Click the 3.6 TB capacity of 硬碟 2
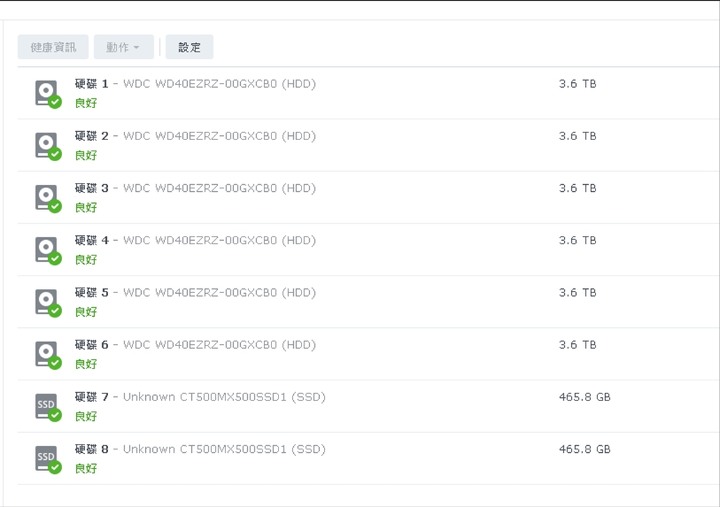 577,136
